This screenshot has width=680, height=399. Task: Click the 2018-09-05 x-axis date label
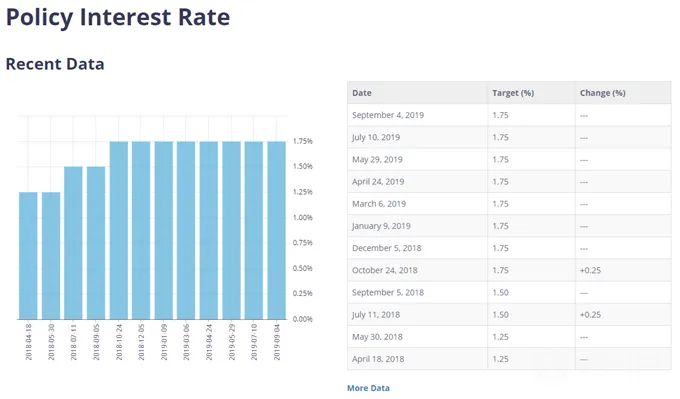point(96,342)
